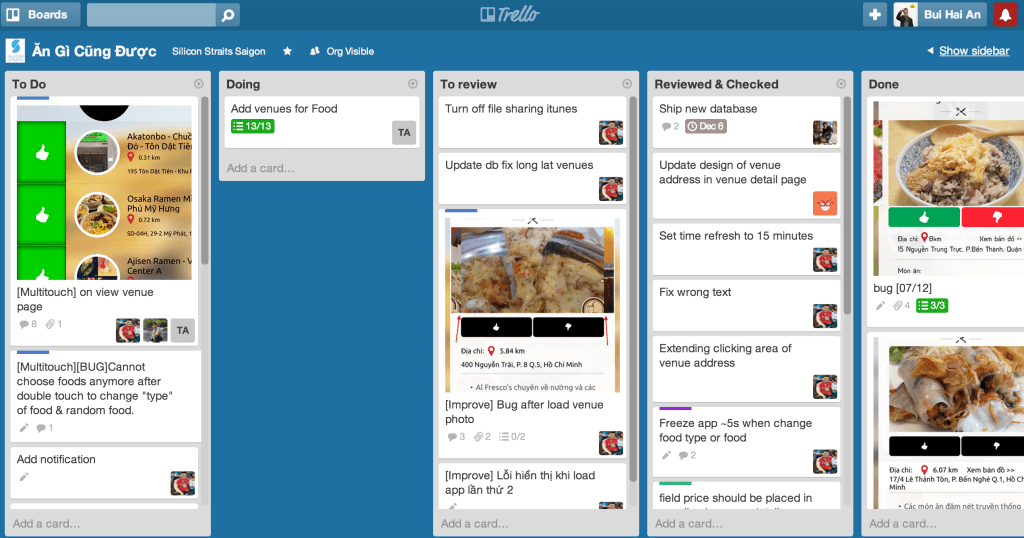
Task: Open the Fix wrong text card
Action: (x=695, y=292)
